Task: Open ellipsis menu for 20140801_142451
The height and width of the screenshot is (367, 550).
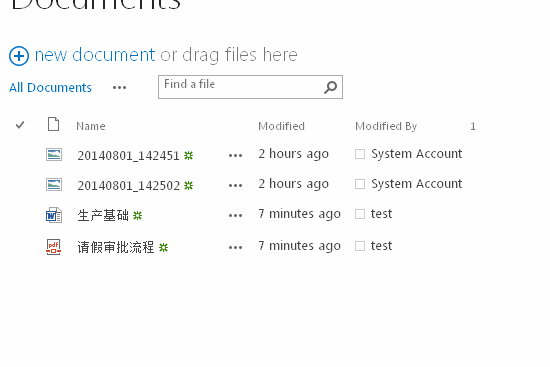Action: (x=235, y=155)
